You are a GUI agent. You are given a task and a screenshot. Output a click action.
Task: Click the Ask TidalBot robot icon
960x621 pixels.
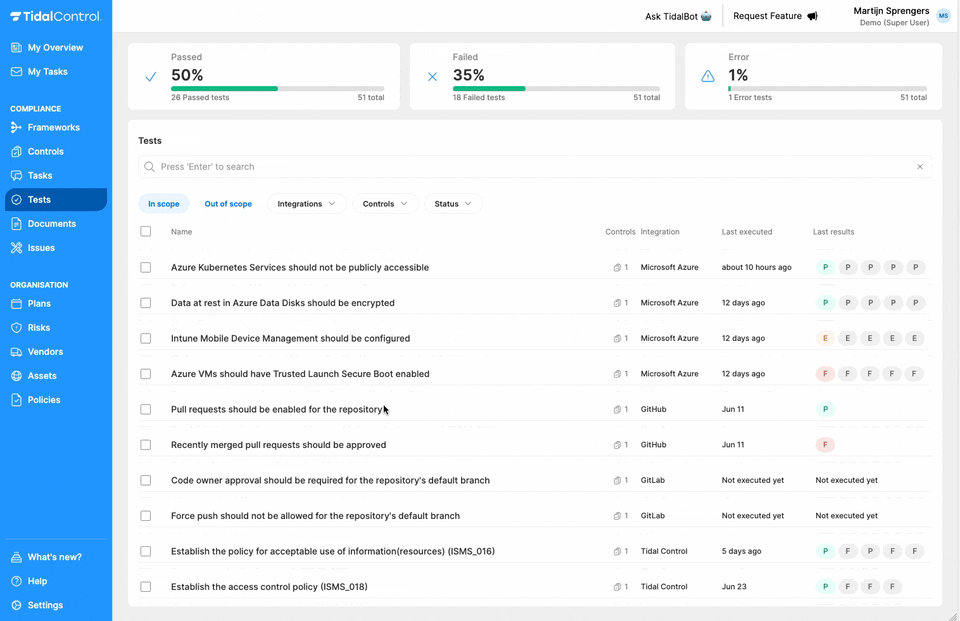click(x=707, y=16)
